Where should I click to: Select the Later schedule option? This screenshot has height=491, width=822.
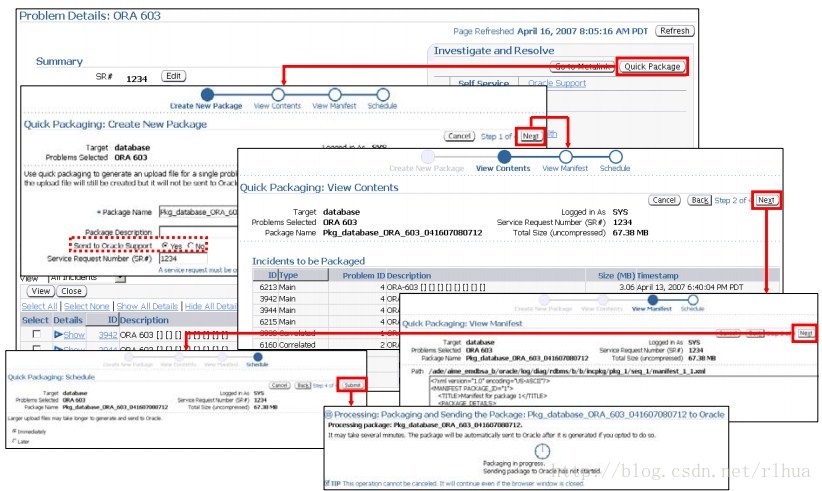[x=14, y=441]
